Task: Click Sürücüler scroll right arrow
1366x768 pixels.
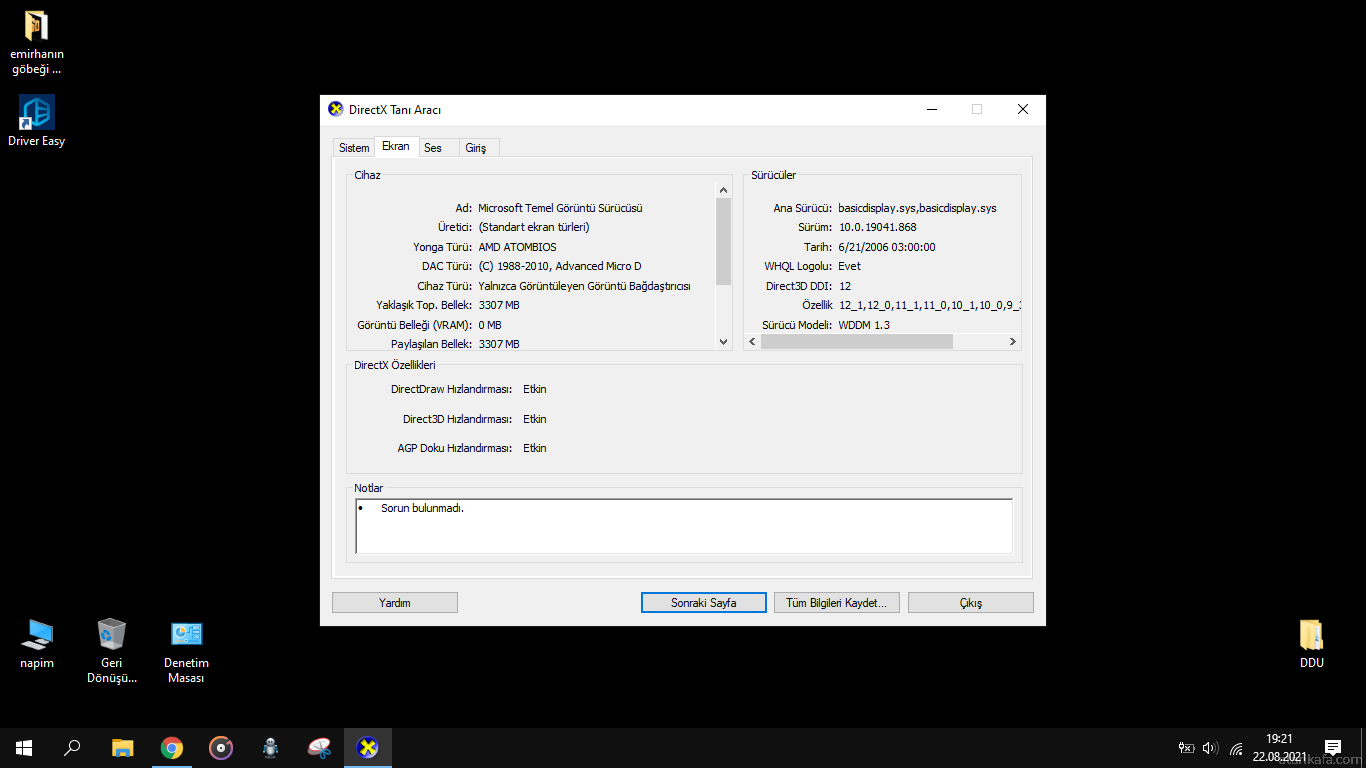Action: [1012, 341]
